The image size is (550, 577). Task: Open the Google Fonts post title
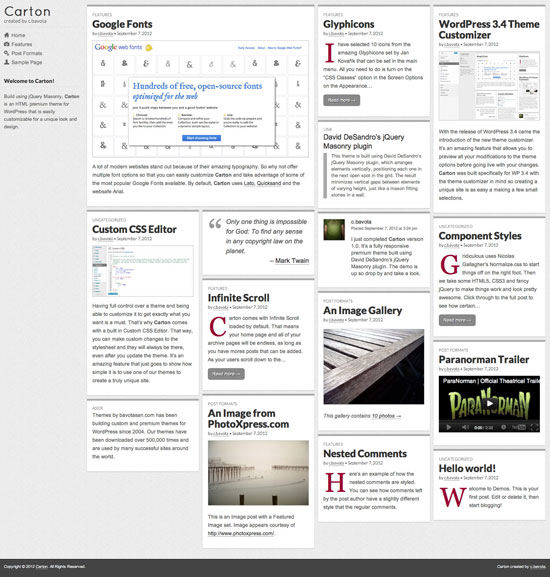pos(122,24)
